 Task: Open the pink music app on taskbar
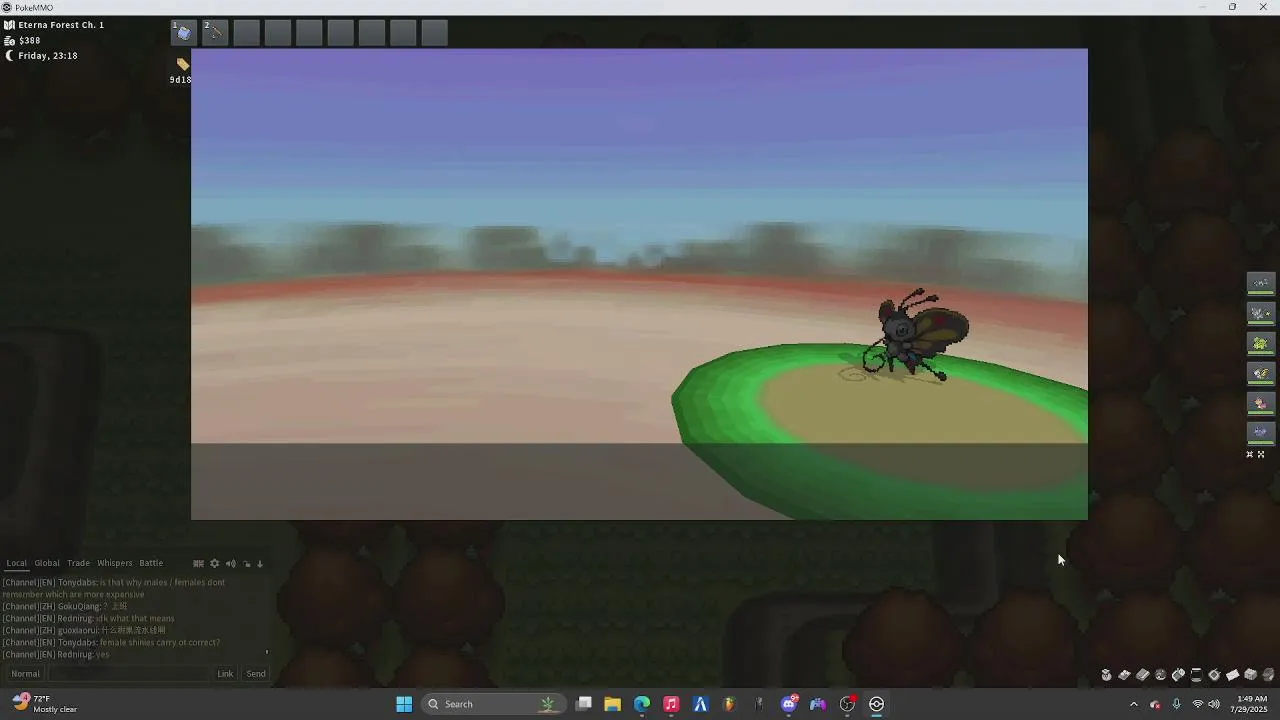(671, 704)
